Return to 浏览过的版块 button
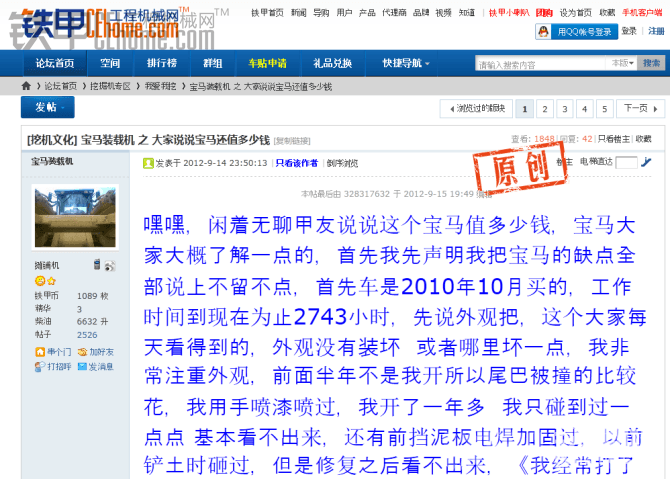 point(477,109)
